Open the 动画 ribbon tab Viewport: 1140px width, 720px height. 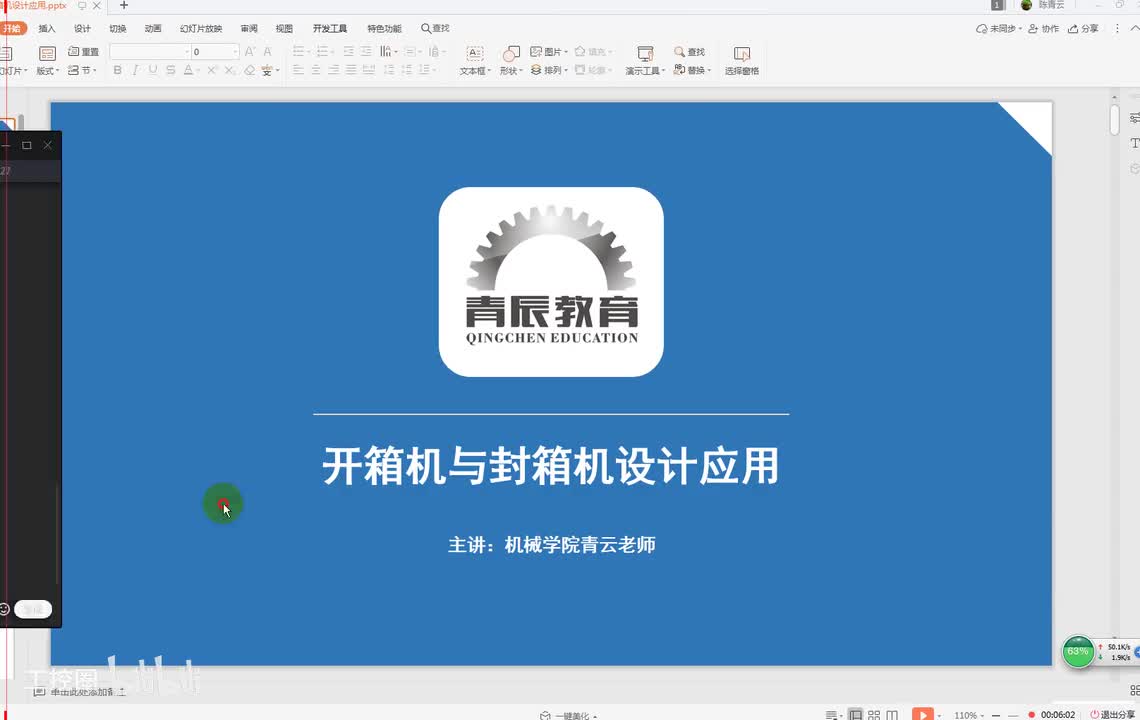coord(153,28)
